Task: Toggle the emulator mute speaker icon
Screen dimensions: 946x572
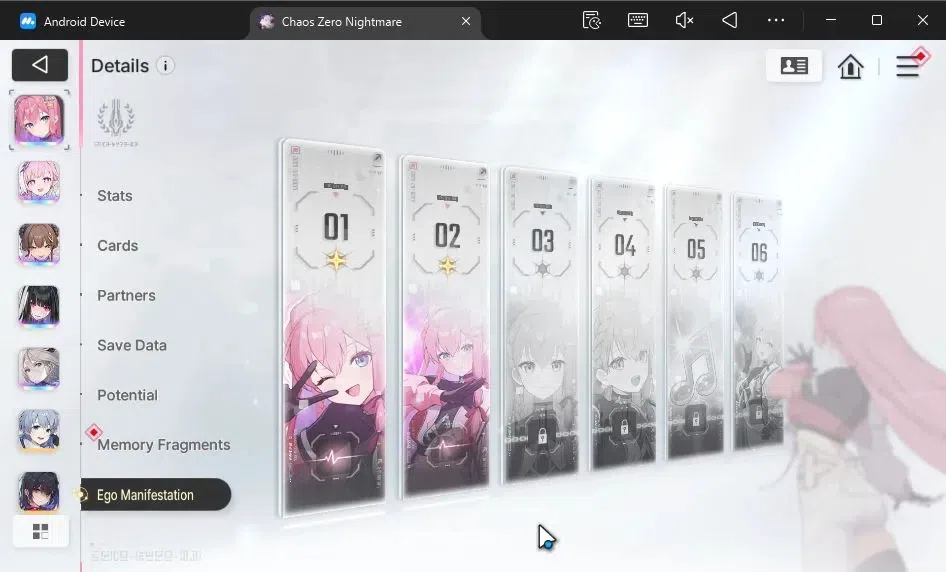Action: pos(684,21)
